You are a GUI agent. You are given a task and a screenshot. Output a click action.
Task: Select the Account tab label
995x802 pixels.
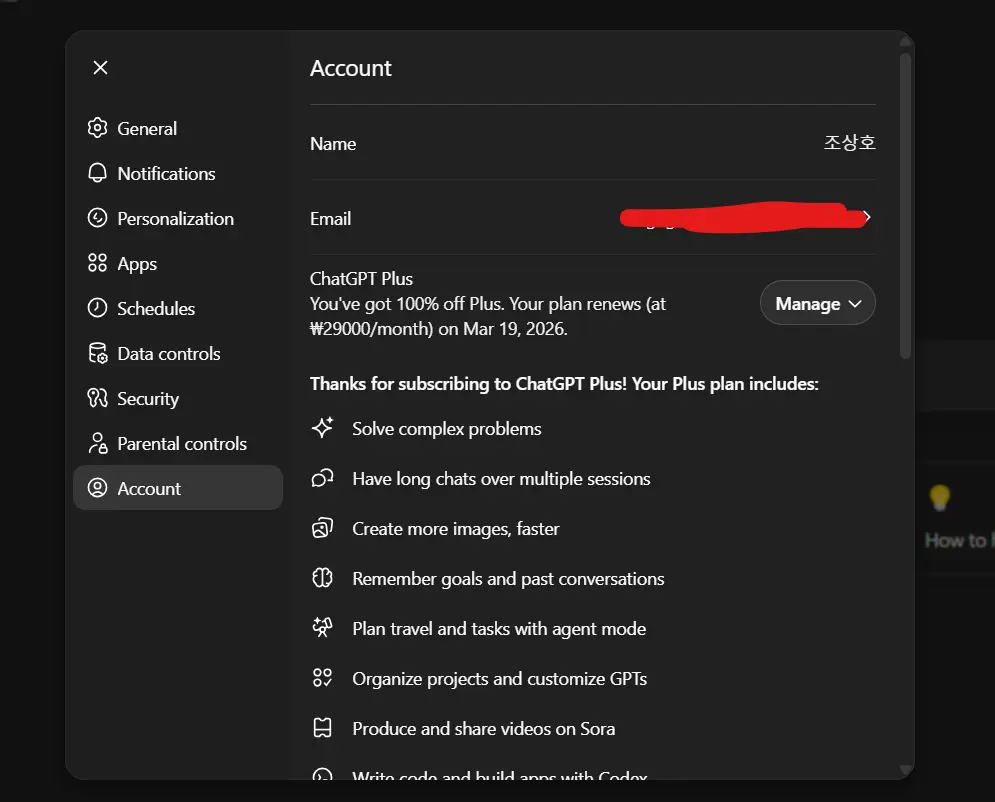point(149,489)
